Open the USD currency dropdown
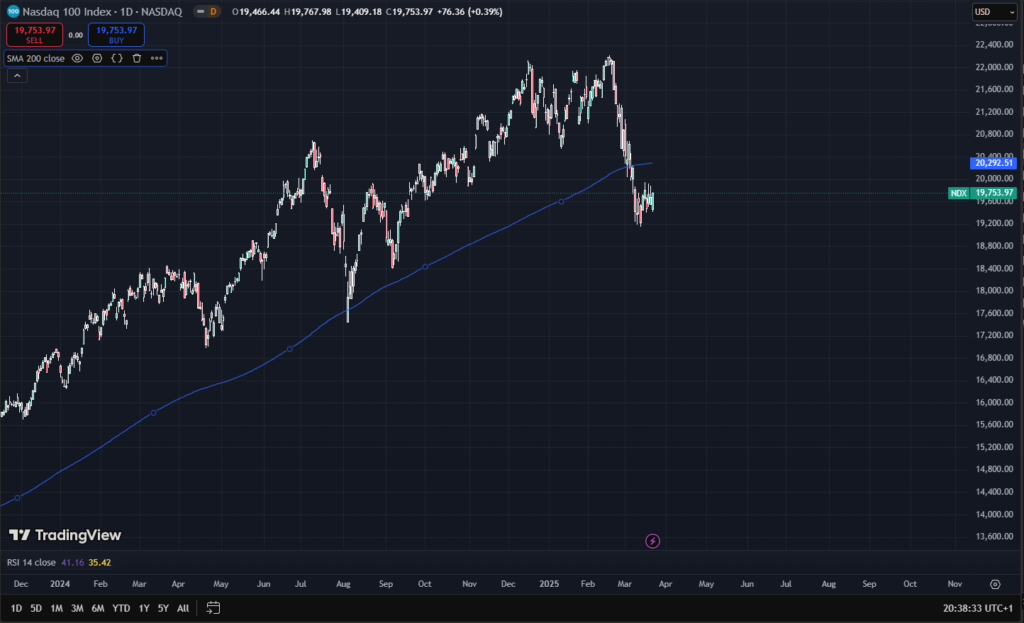Screen dimensions: 1024x623 994,12
